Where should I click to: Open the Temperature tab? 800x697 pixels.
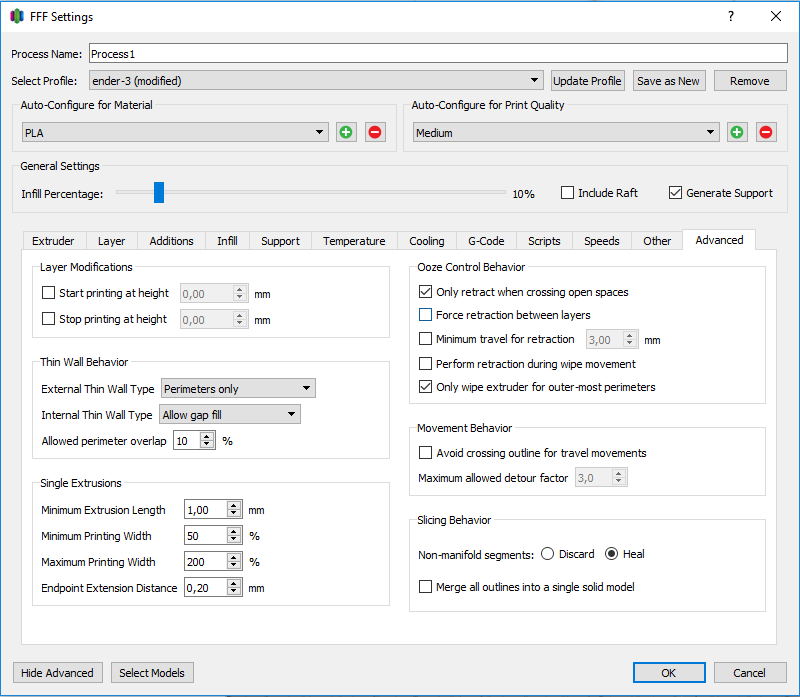coord(354,241)
